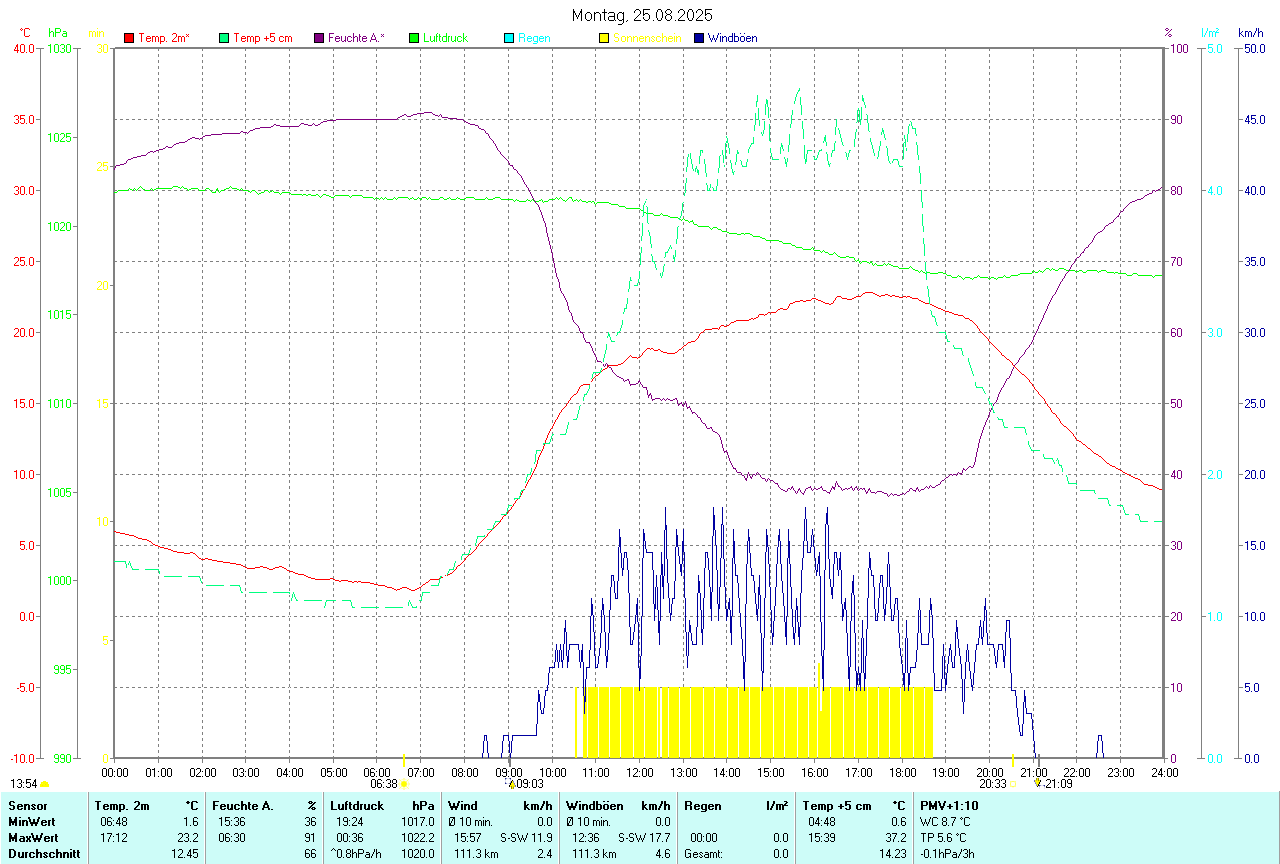Select the Temp. 2m column header in table

point(122,805)
